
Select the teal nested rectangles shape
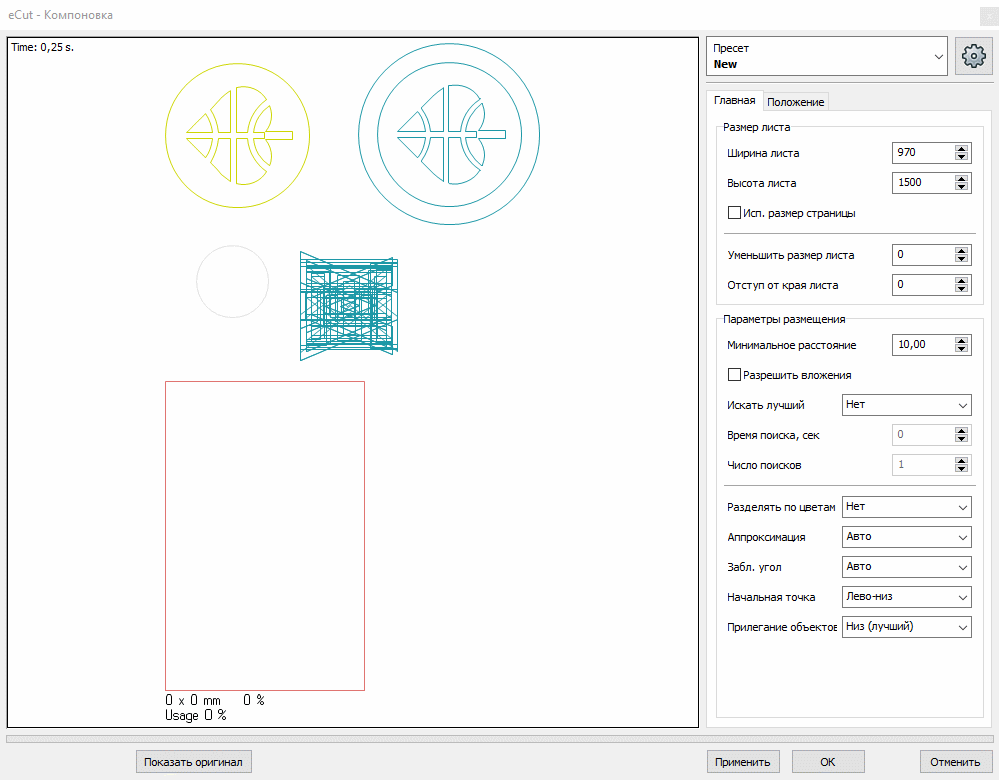coord(349,306)
